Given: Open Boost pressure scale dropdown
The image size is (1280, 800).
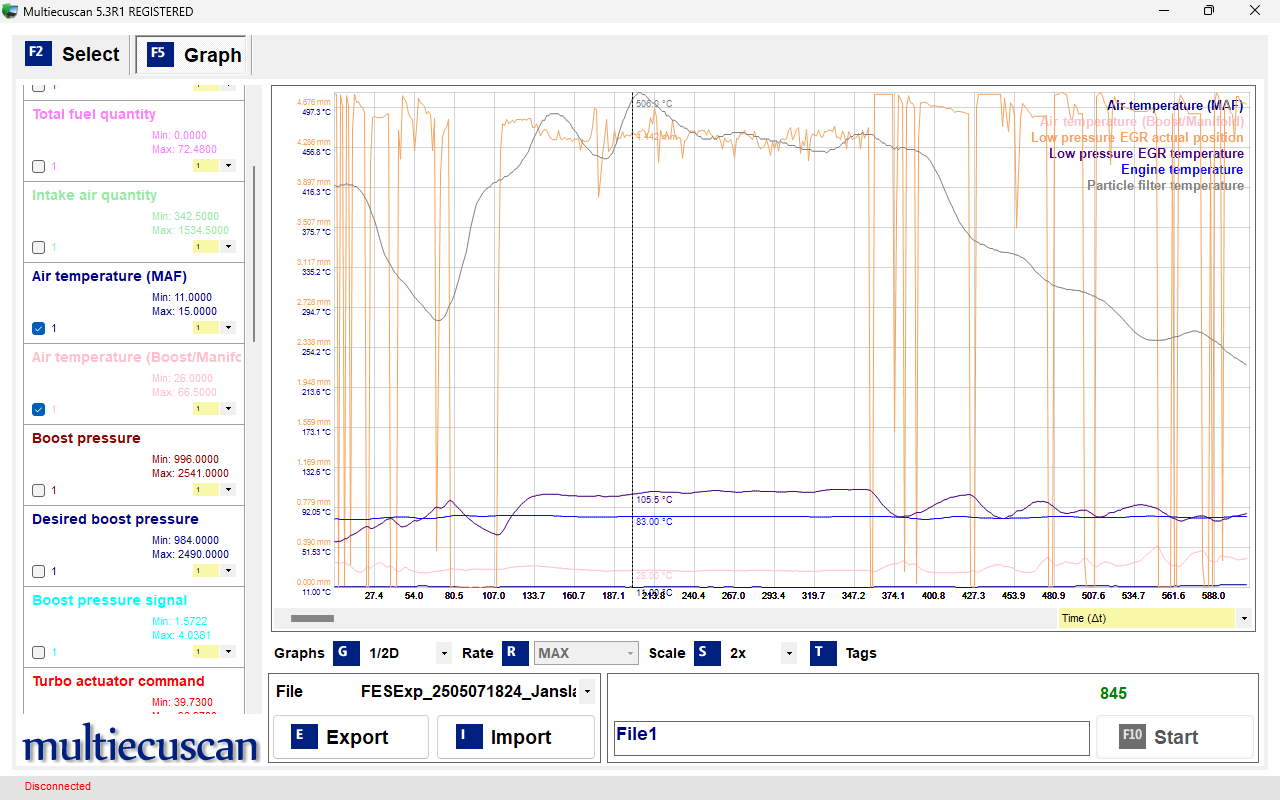Looking at the screenshot, I should coord(228,490).
